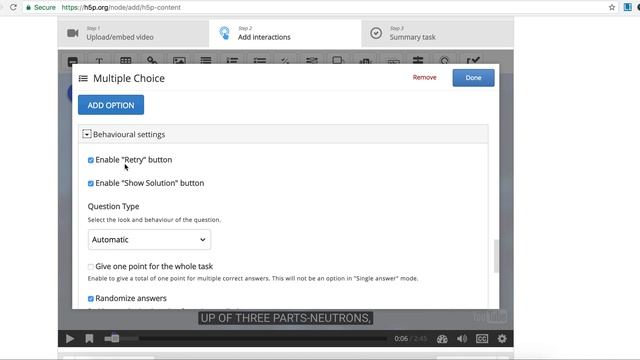Select the Drag and Drop tool
This screenshot has height=360, width=640.
click(x=338, y=61)
